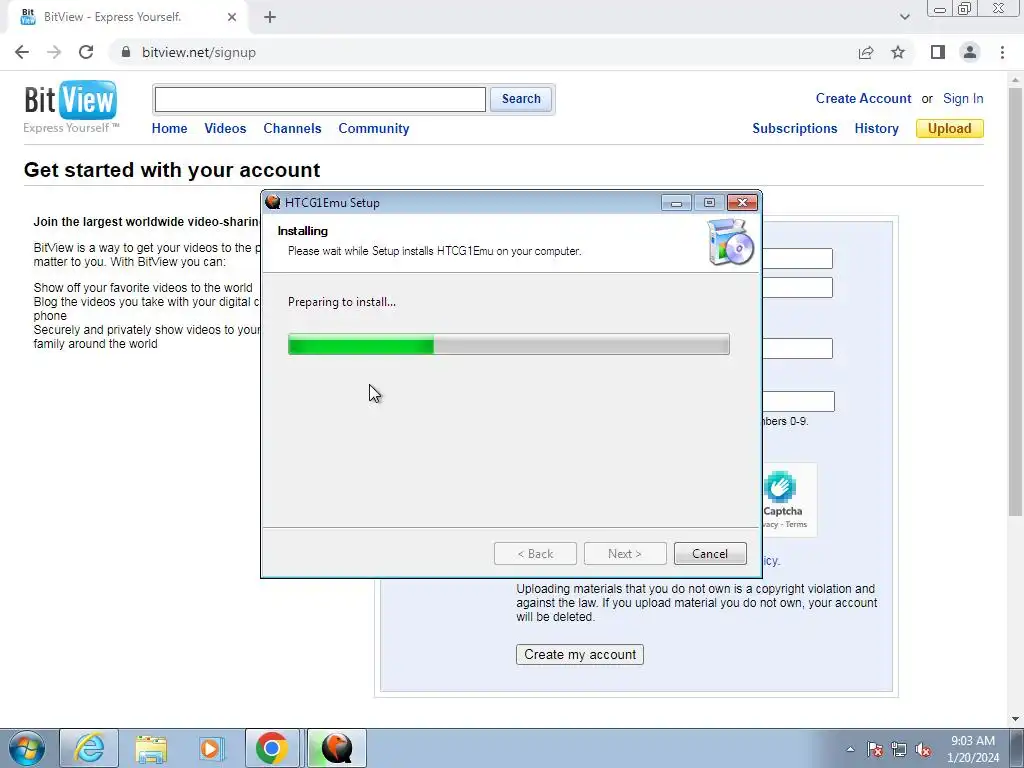Open Windows Media Player taskbar icon

(x=211, y=748)
